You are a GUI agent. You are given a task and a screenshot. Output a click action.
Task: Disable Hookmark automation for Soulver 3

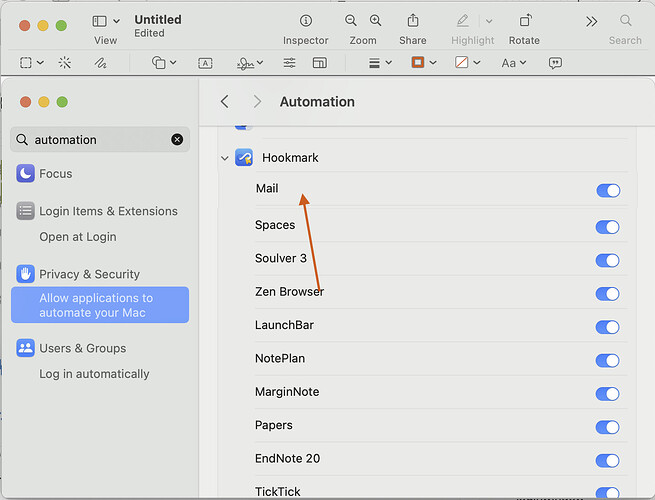pyautogui.click(x=607, y=261)
